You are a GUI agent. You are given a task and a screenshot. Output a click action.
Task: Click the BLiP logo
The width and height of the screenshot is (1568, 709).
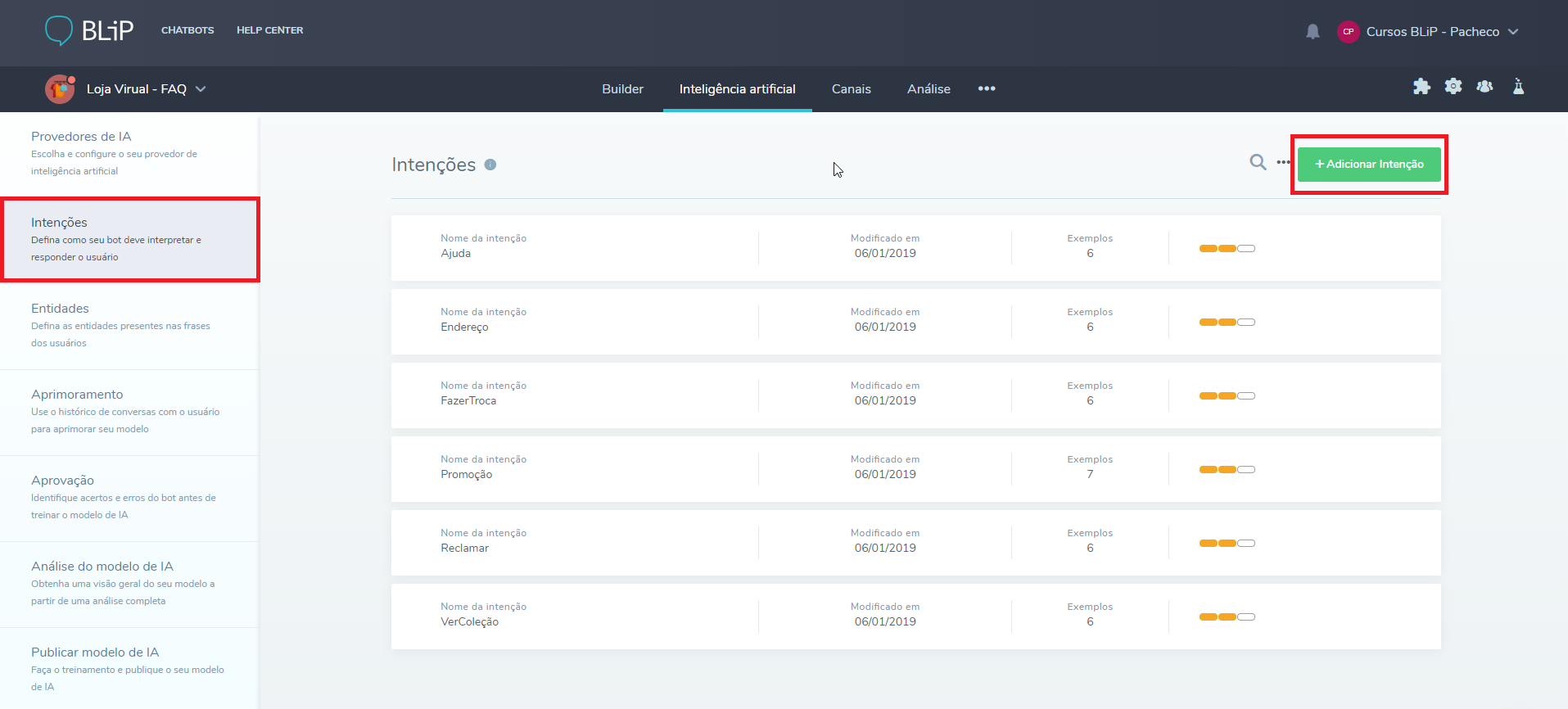(88, 30)
